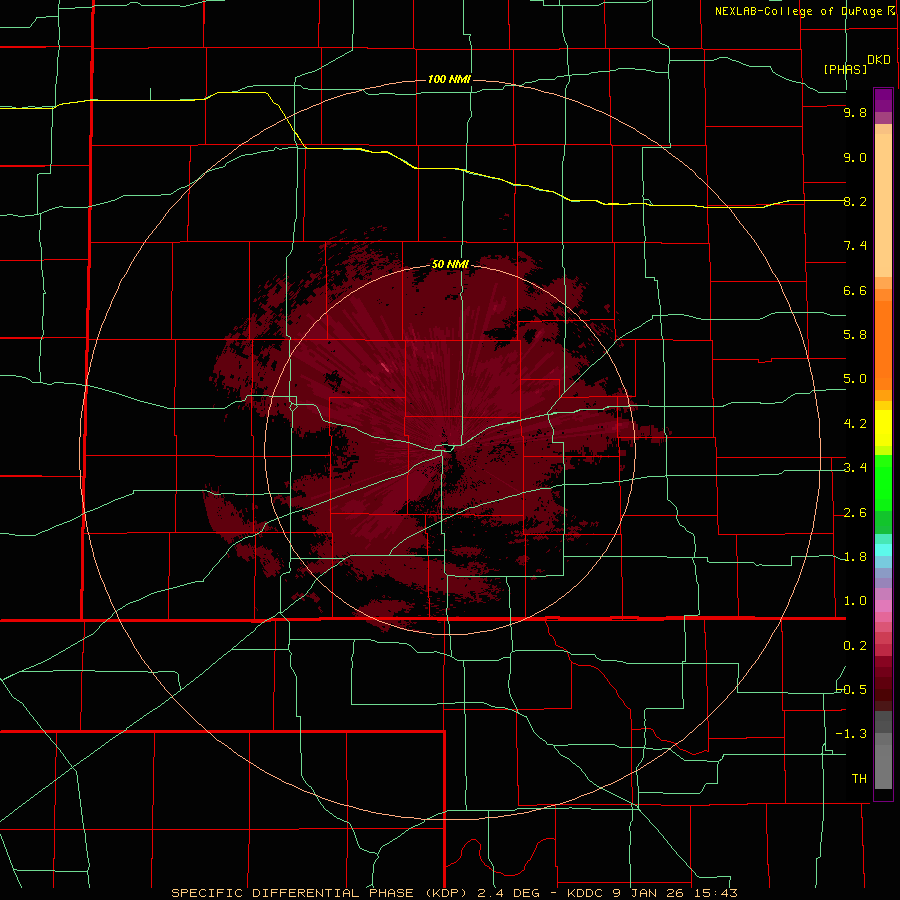
Task: Select the 8.2 value on the scale
Action: click(855, 201)
